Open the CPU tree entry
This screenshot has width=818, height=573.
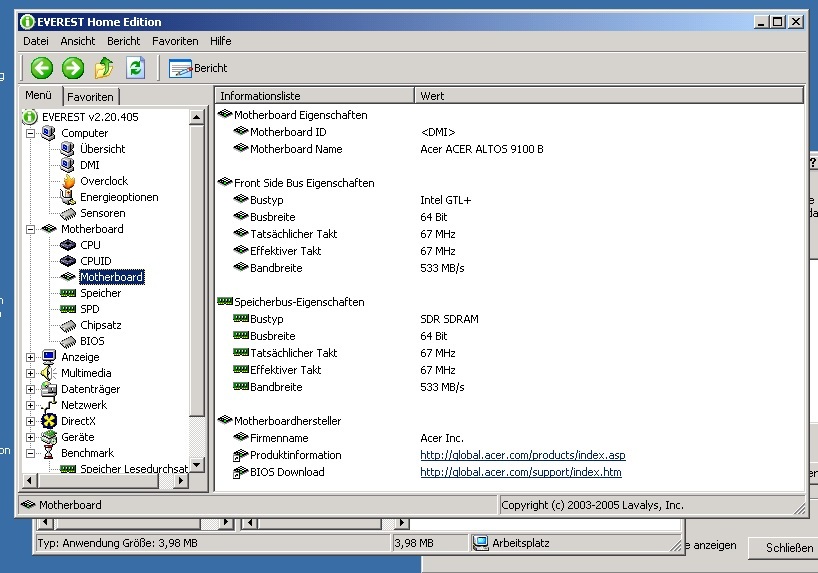tap(90, 245)
